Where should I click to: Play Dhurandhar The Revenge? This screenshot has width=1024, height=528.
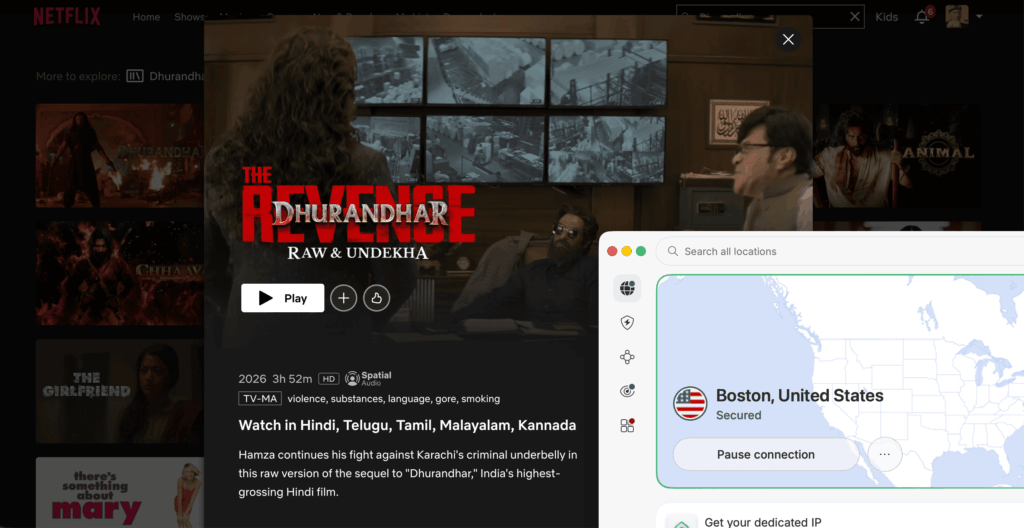coord(282,298)
